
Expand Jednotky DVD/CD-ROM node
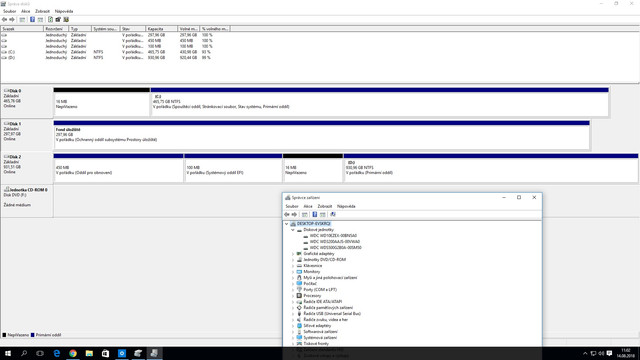[x=293, y=260]
